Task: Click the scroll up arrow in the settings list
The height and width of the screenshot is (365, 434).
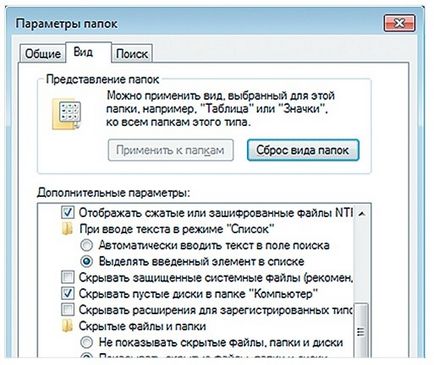Action: click(362, 213)
